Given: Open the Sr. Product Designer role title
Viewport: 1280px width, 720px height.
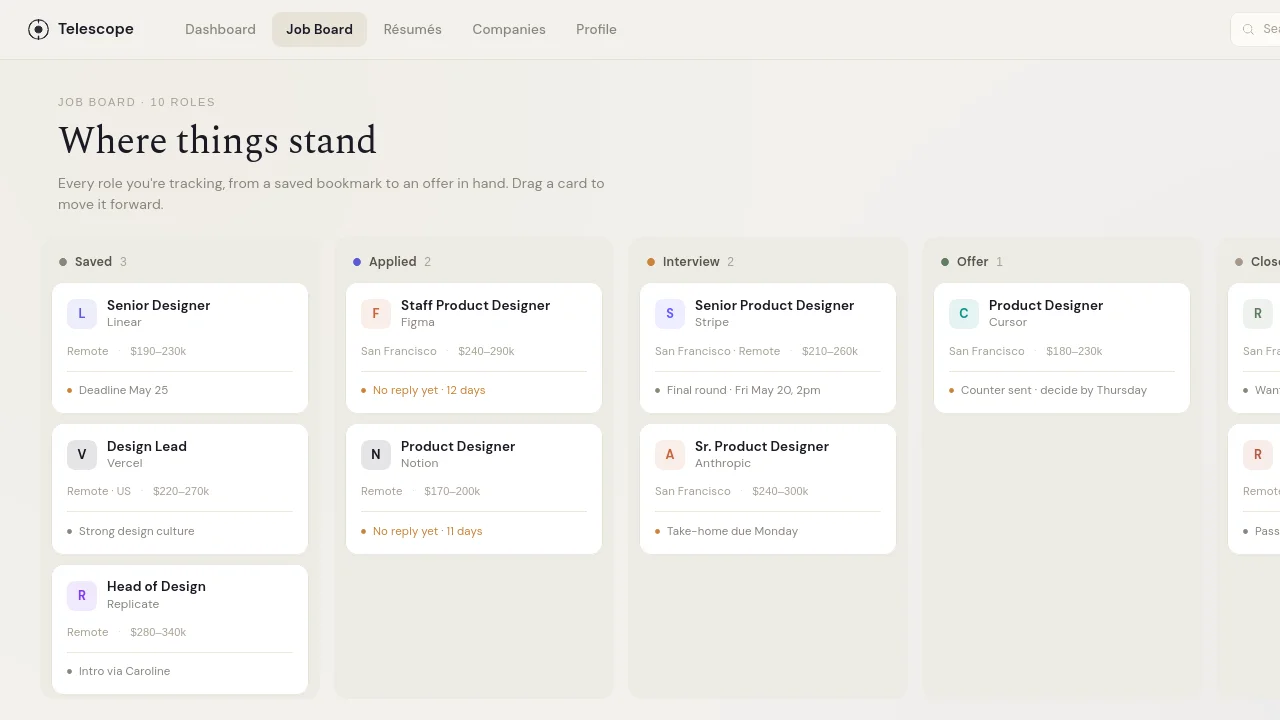Looking at the screenshot, I should click(x=762, y=446).
